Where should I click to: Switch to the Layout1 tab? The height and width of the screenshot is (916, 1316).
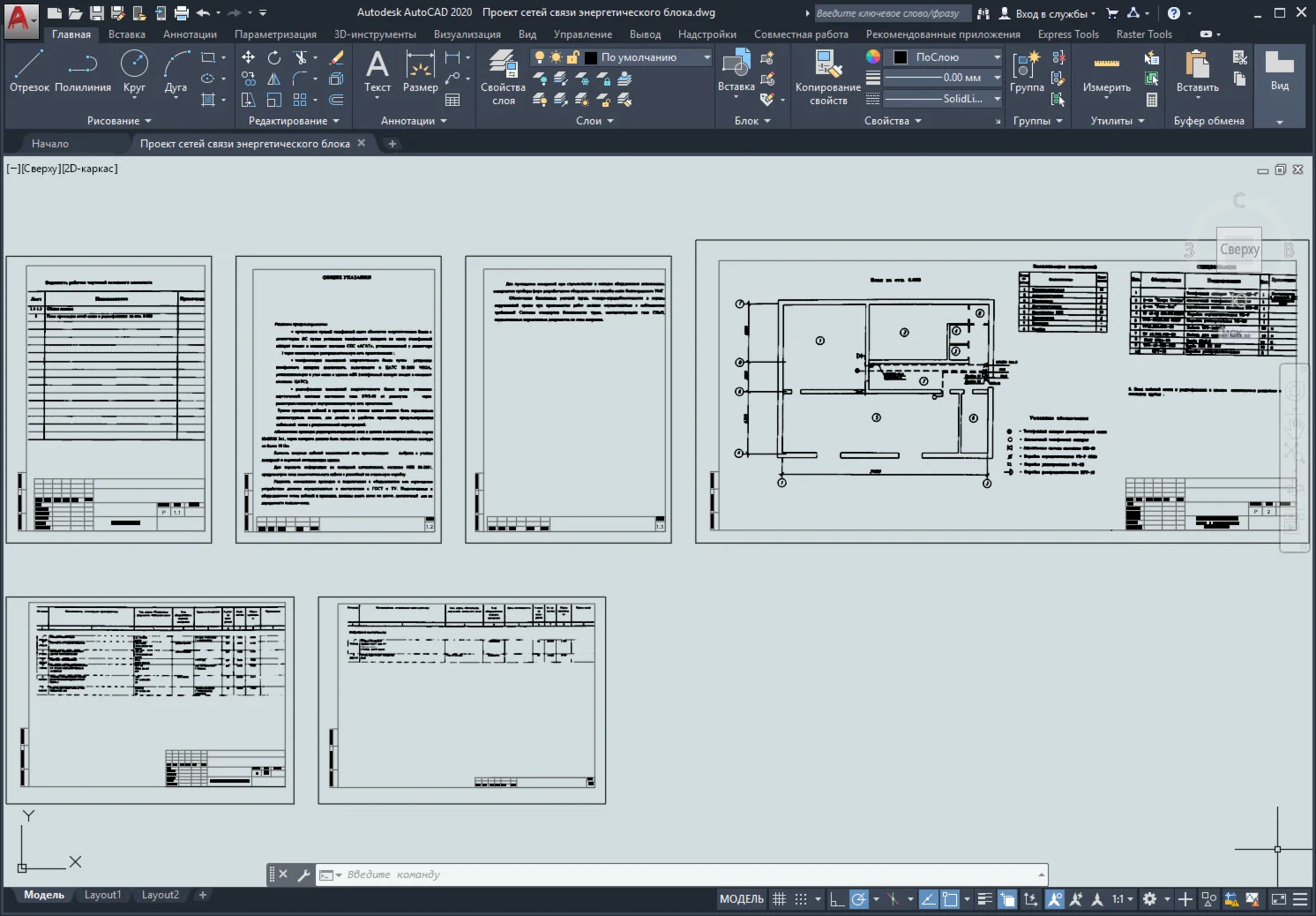point(102,895)
